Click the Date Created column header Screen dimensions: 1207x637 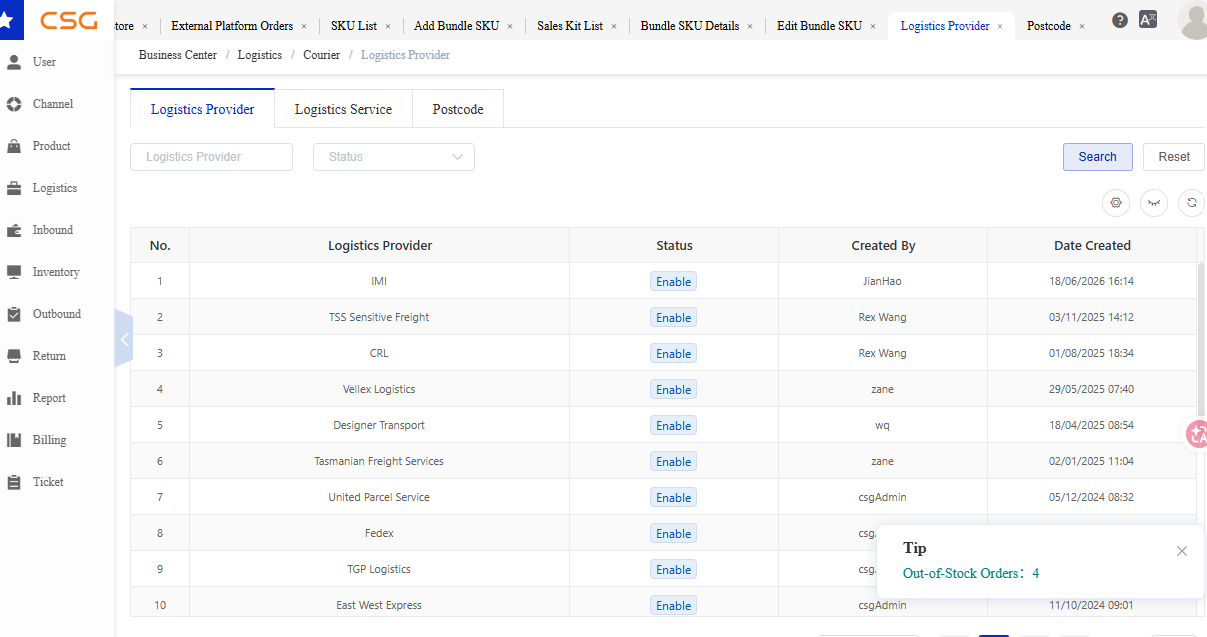[x=1092, y=245]
